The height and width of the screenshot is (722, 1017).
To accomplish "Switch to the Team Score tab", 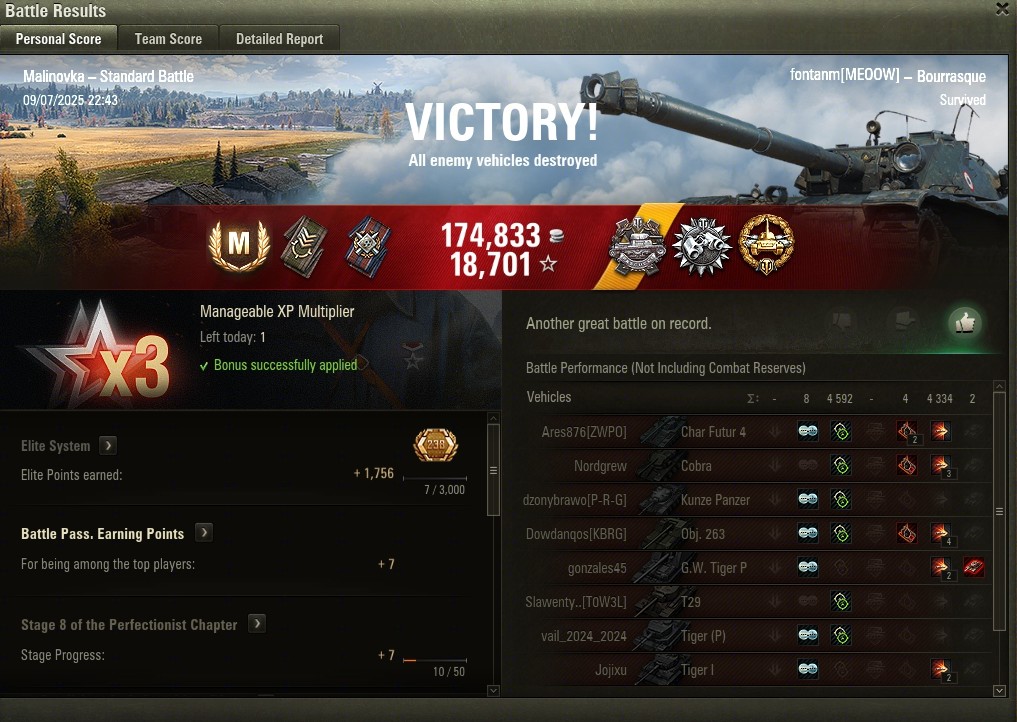I will click(x=168, y=39).
